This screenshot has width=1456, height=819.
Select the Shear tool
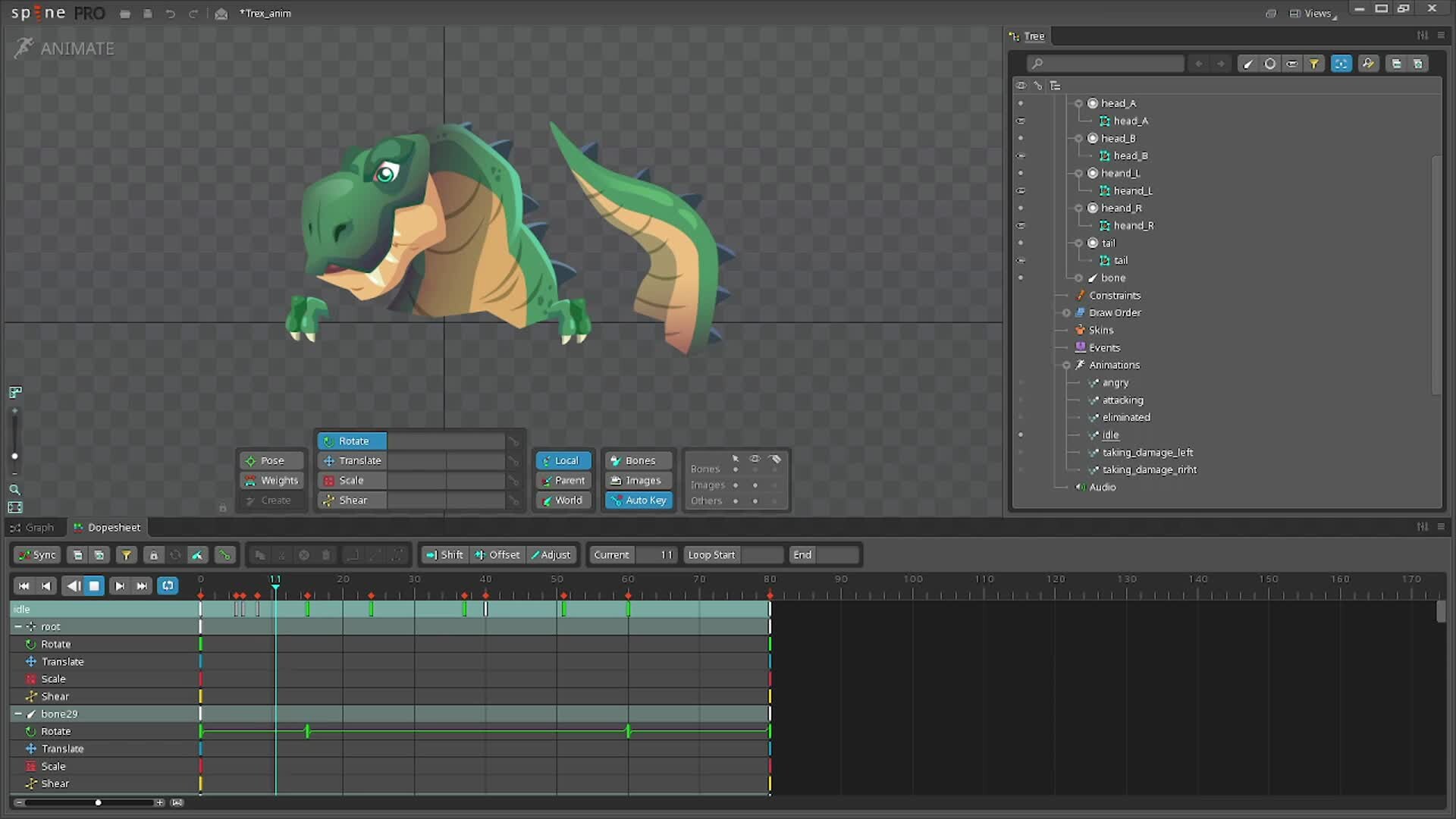point(350,500)
